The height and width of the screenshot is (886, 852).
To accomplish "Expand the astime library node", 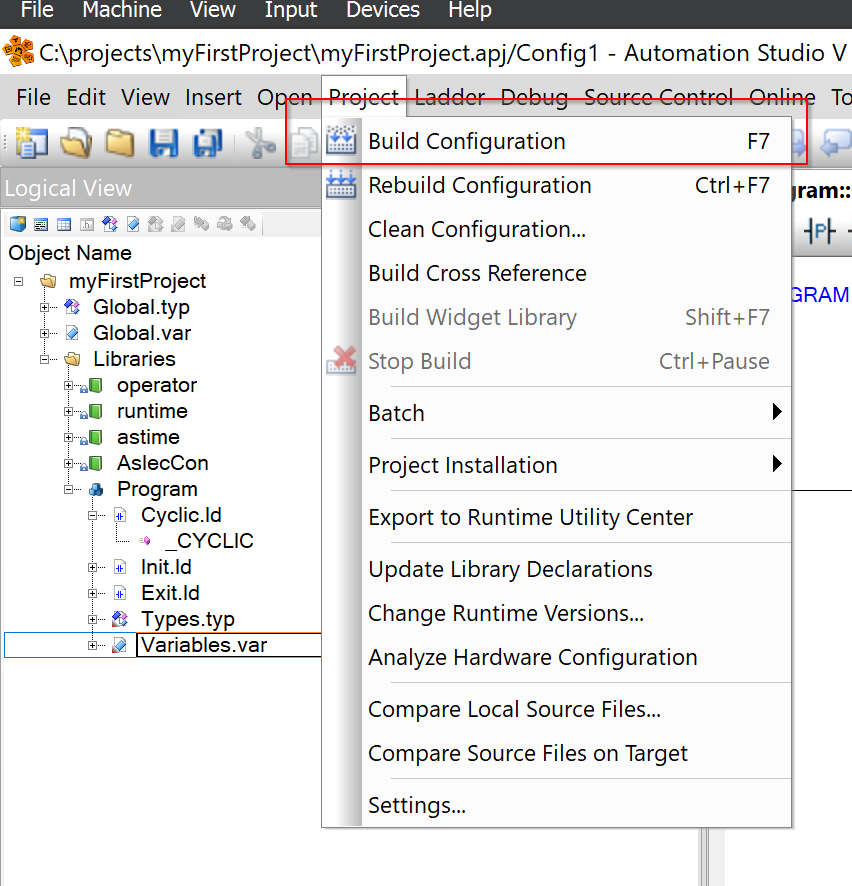I will (x=68, y=437).
